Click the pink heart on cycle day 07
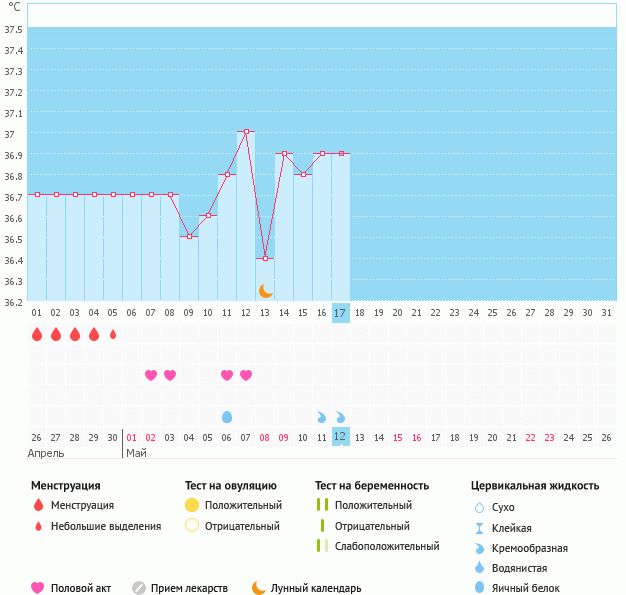 click(151, 375)
